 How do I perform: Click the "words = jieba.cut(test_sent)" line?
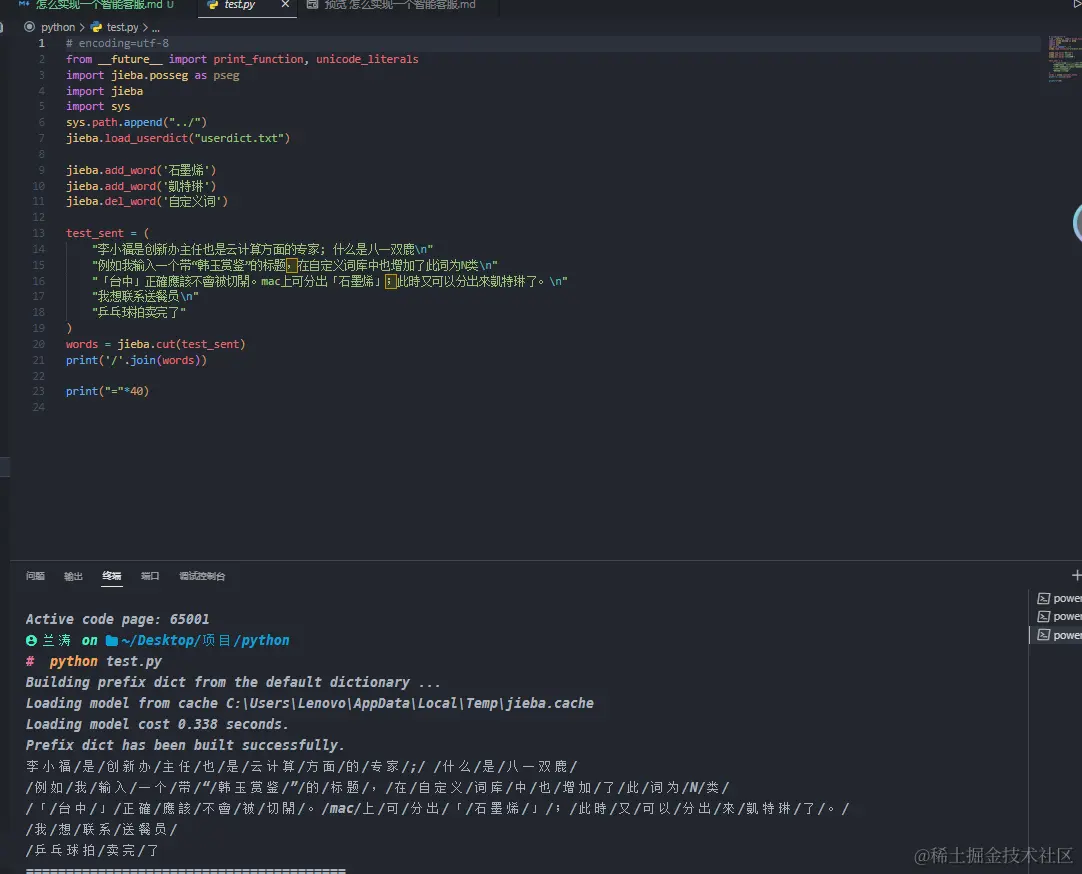(155, 344)
